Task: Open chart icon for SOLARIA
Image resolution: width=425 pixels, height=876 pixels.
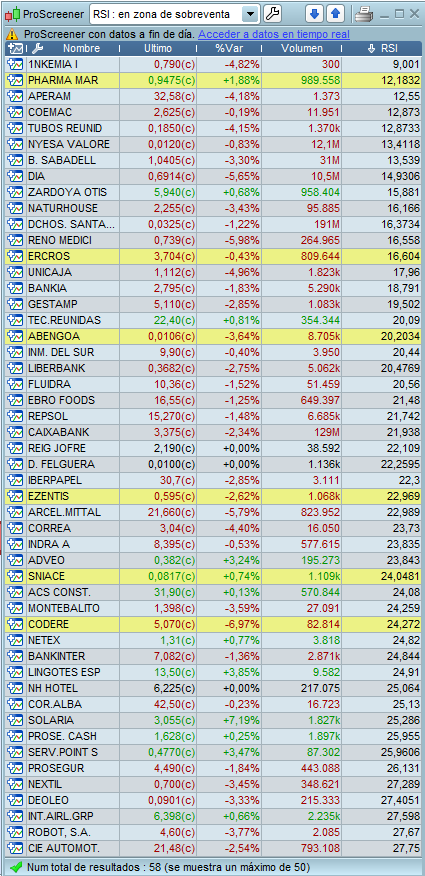Action: (x=15, y=720)
